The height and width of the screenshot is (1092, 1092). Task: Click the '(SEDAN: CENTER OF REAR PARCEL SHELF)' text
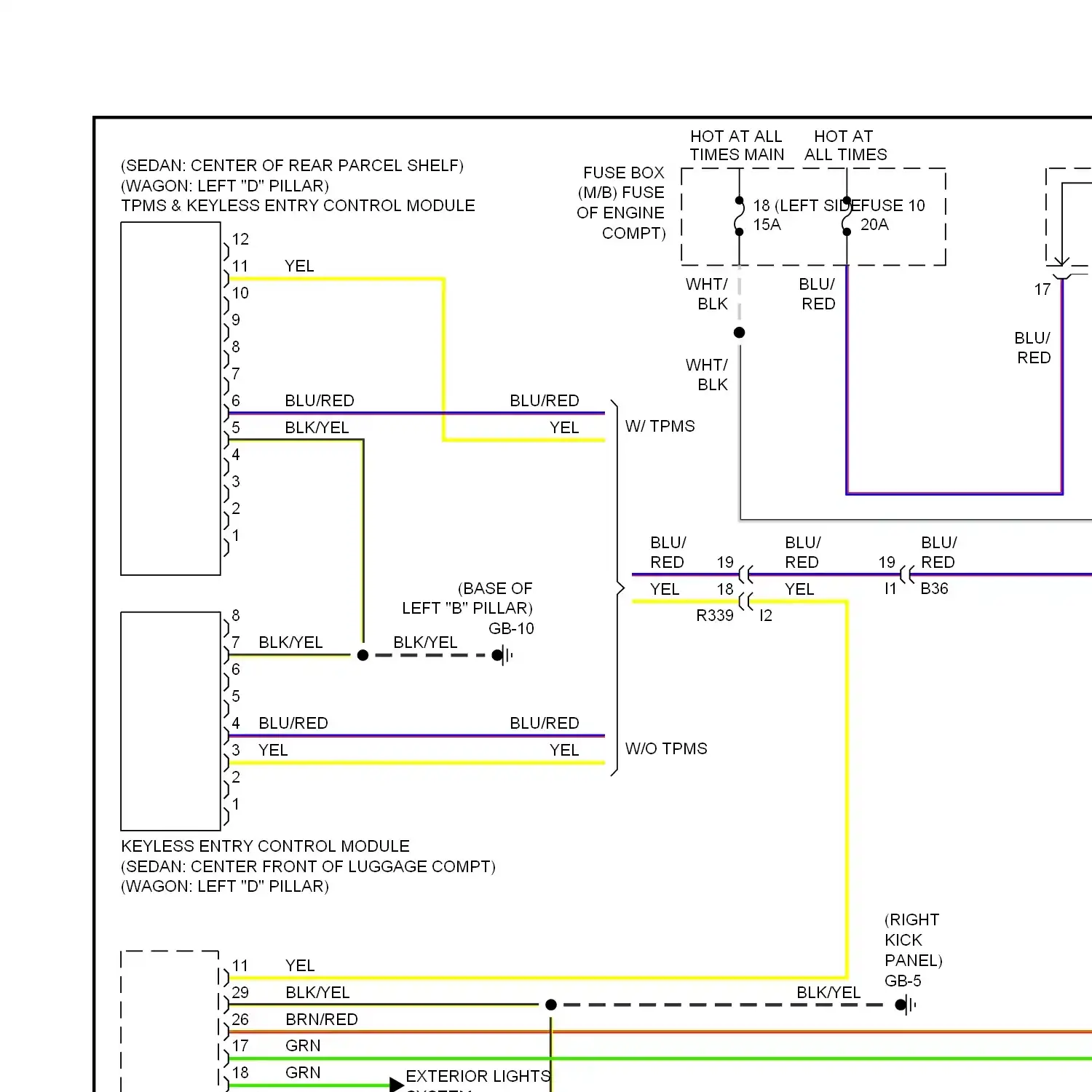pos(292,166)
